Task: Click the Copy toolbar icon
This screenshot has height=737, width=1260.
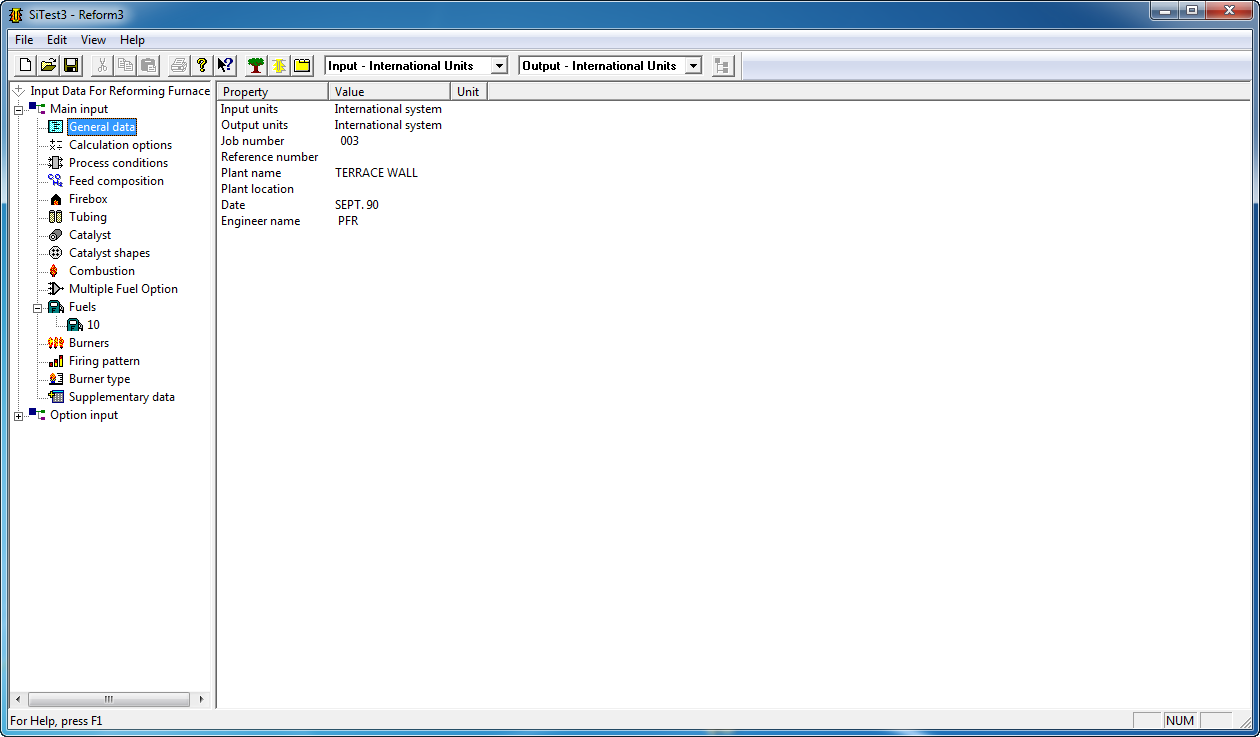Action: 125,66
